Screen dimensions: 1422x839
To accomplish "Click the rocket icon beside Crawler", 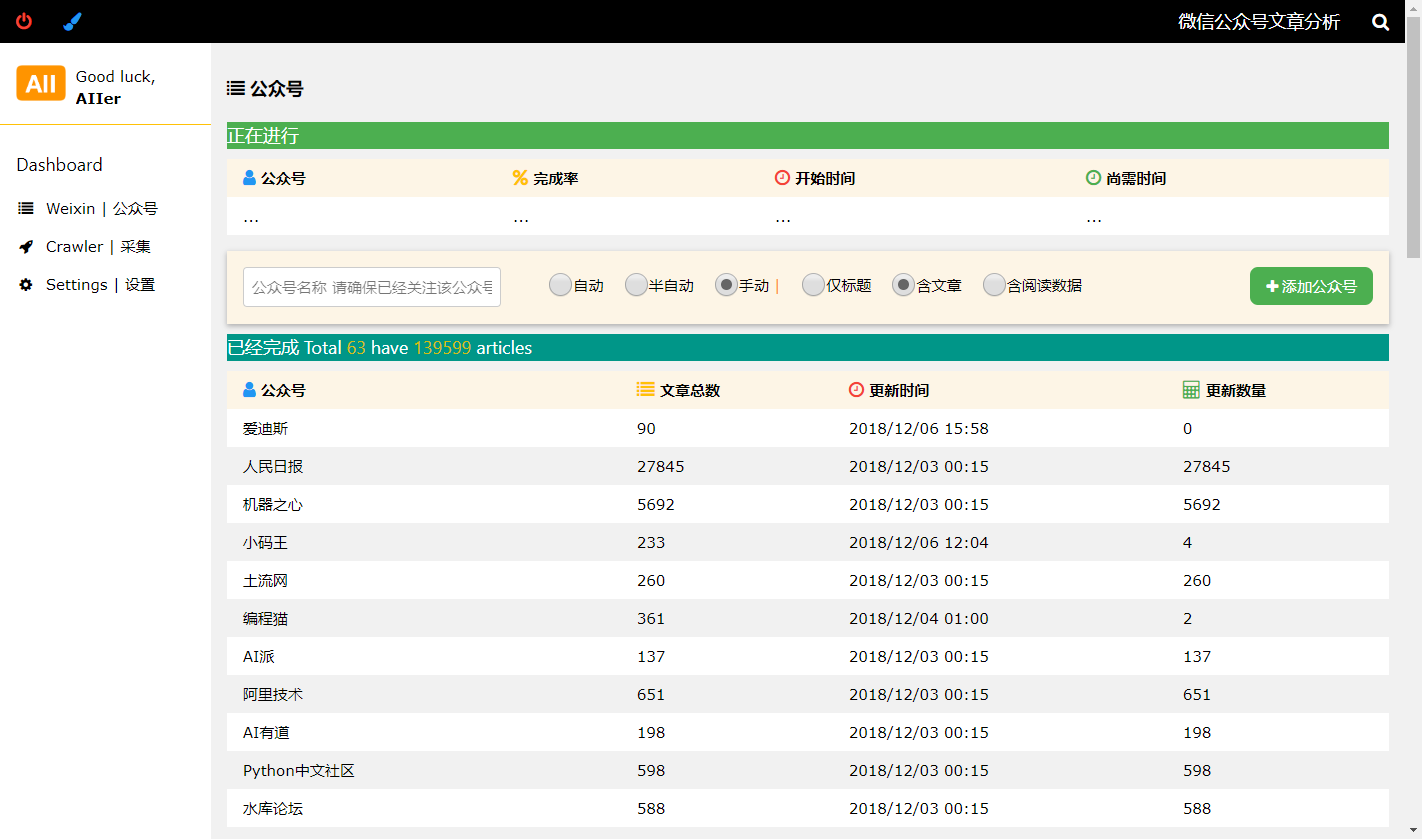I will 26,247.
